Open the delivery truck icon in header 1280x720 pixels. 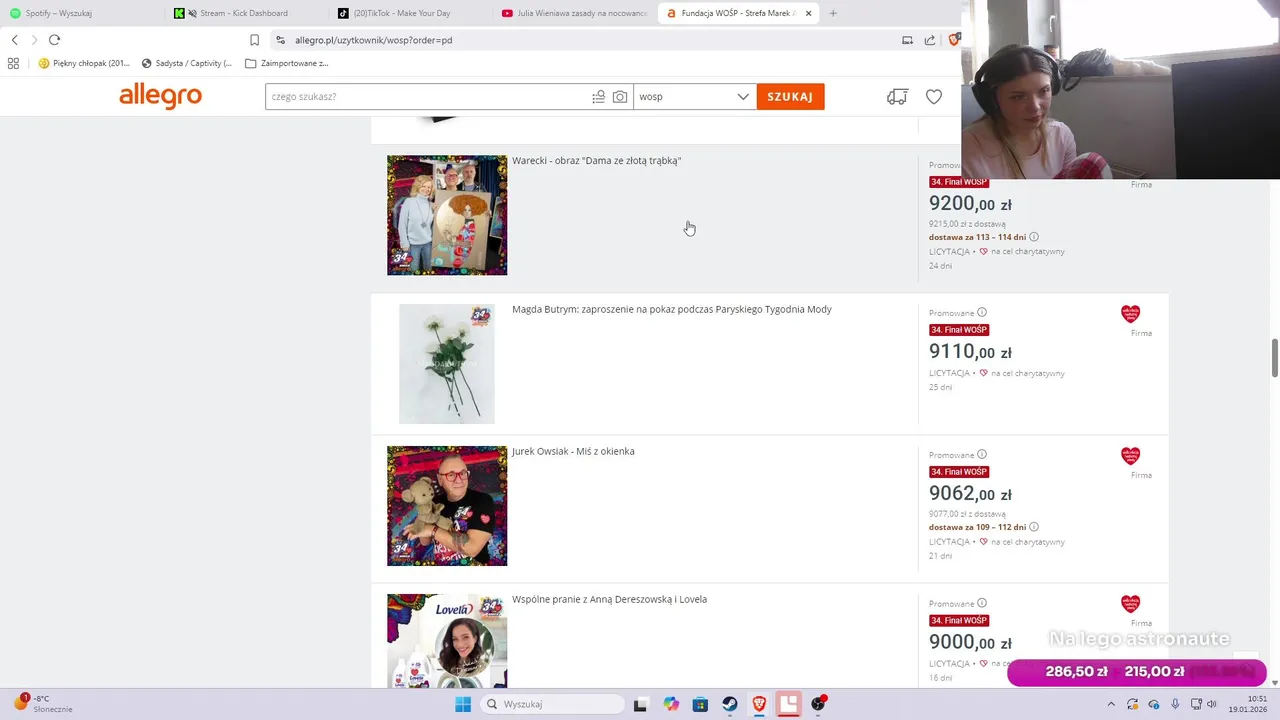[897, 97]
